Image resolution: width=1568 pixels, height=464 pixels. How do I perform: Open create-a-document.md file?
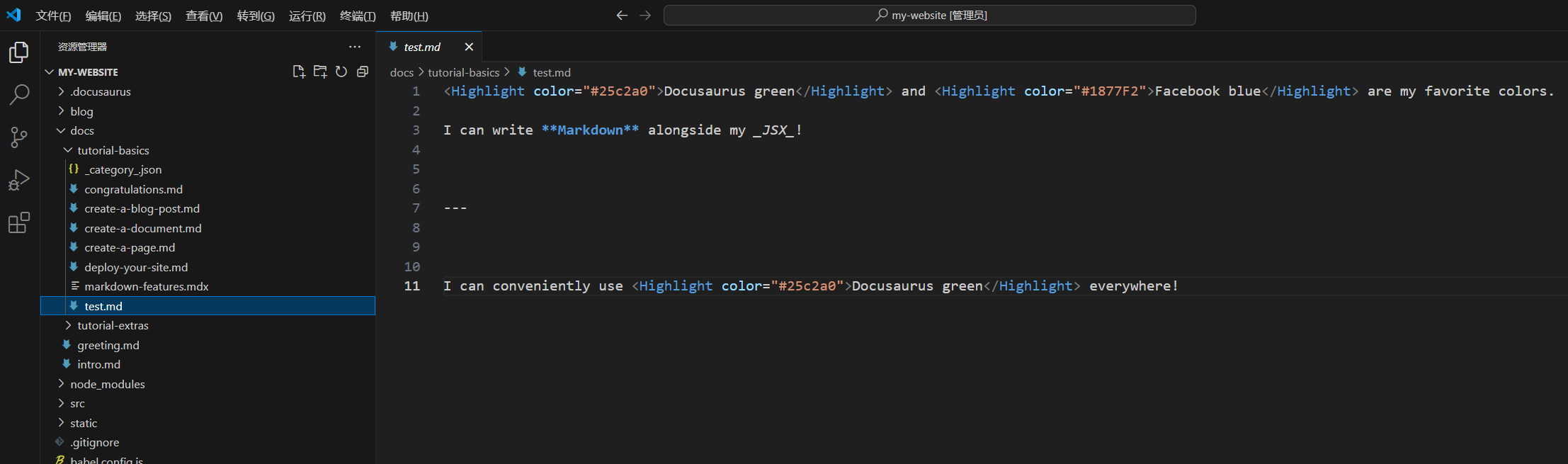pos(208,228)
